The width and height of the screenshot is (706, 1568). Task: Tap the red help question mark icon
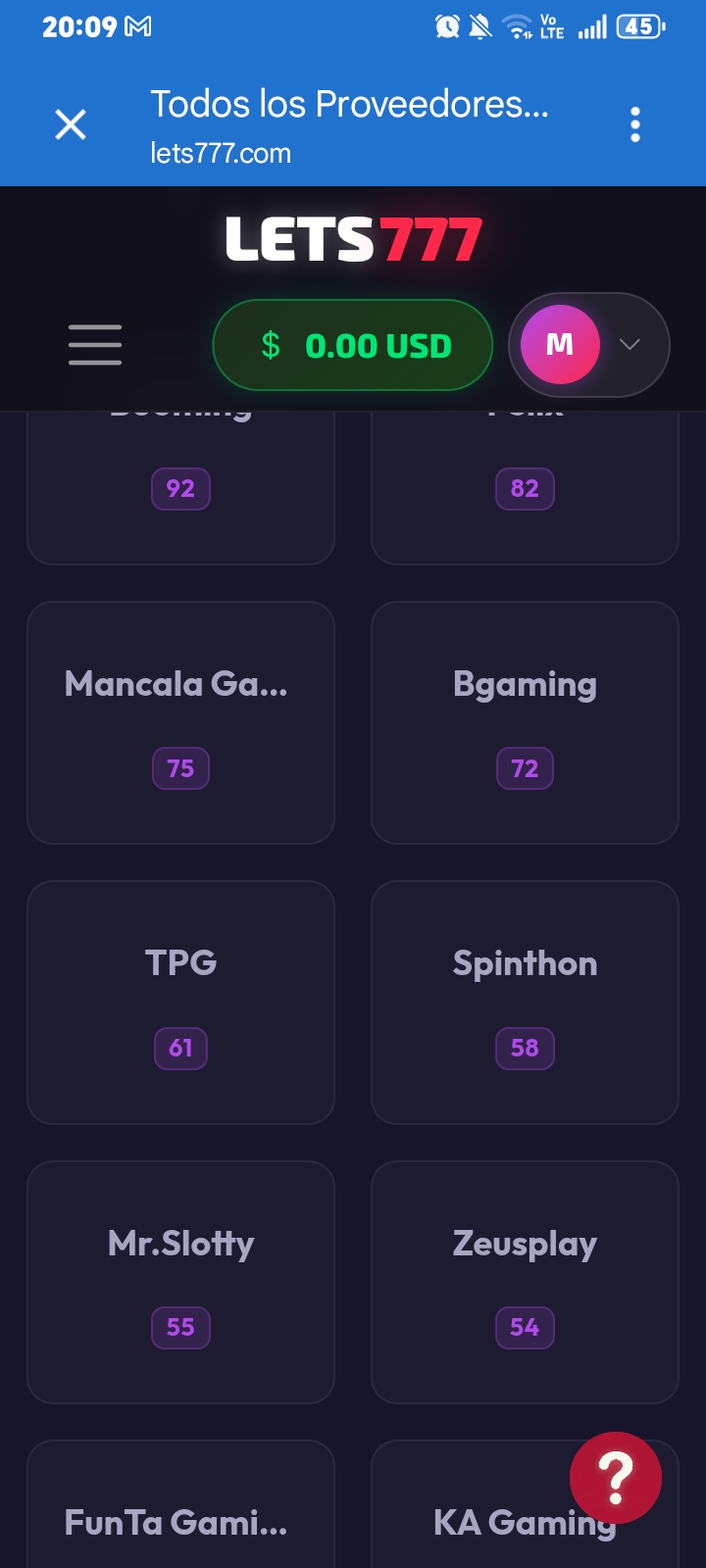pyautogui.click(x=616, y=1478)
